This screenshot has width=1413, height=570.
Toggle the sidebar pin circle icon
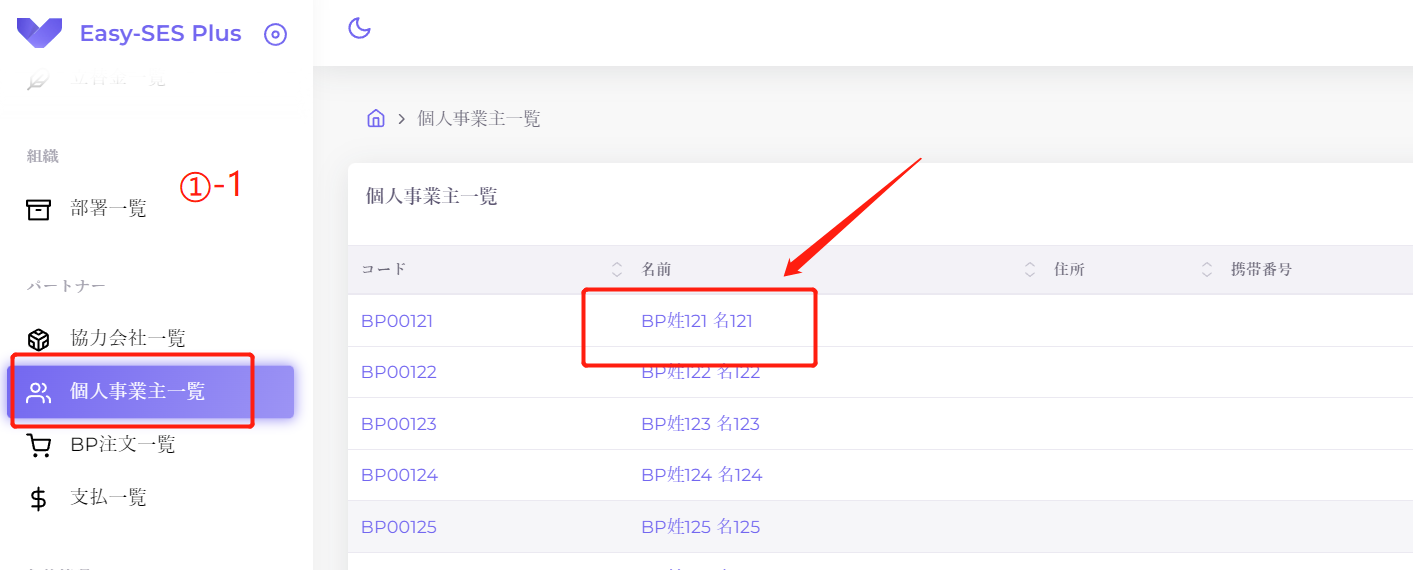click(x=275, y=34)
